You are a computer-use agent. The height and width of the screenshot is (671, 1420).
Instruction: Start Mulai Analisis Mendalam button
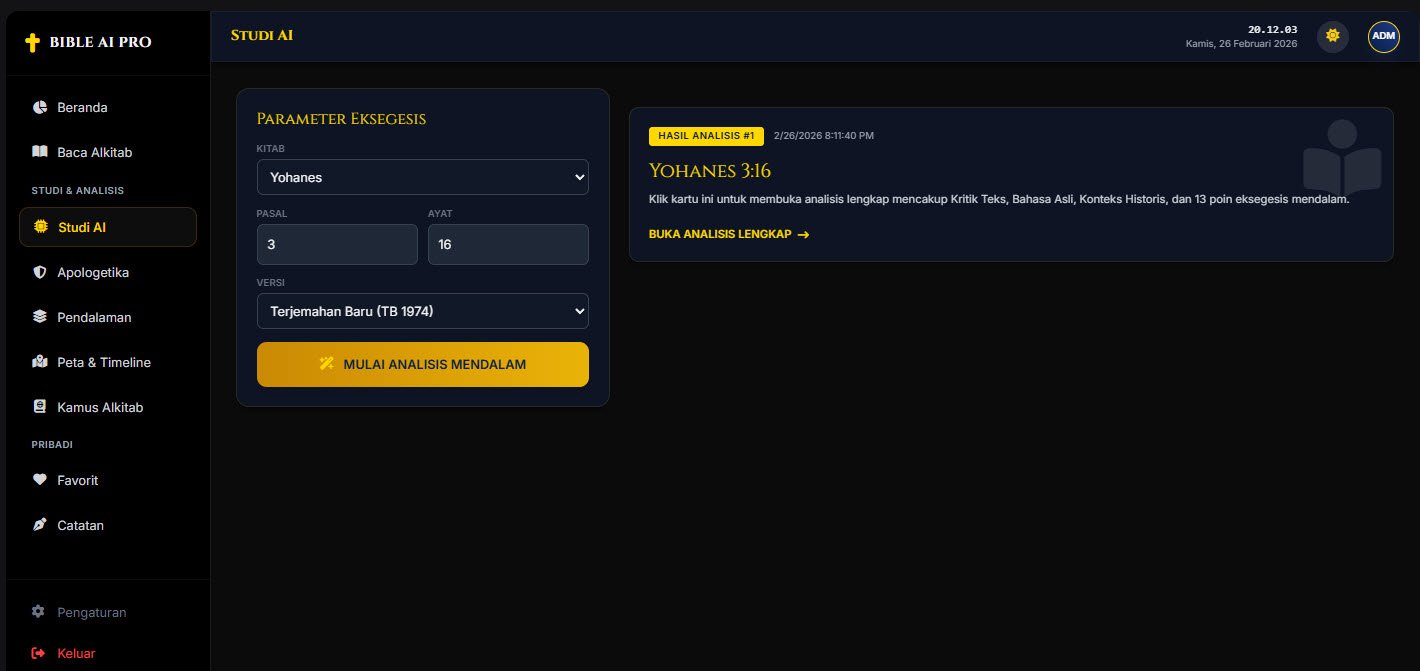pyautogui.click(x=423, y=364)
